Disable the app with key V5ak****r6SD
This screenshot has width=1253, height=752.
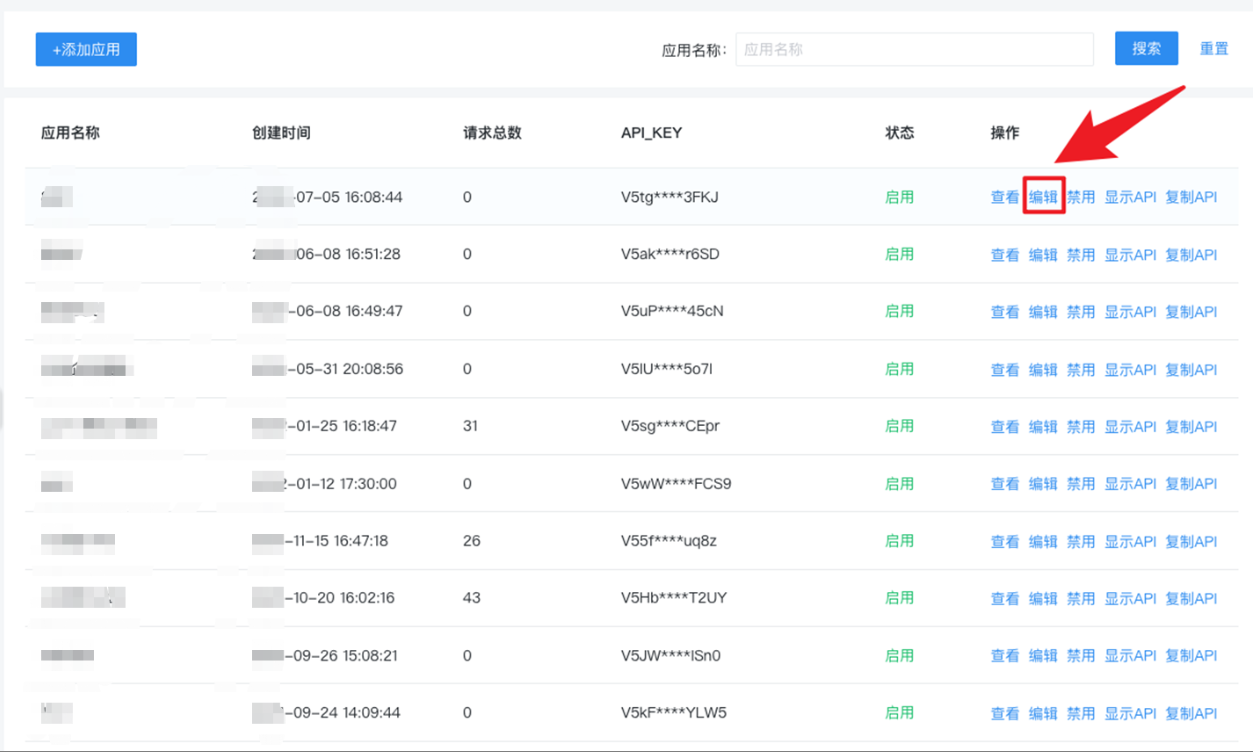1080,255
